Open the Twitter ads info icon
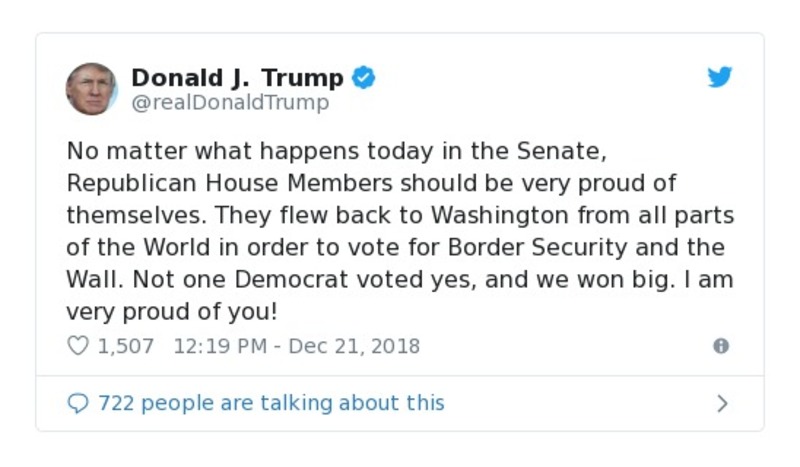The height and width of the screenshot is (467, 800). point(720,346)
